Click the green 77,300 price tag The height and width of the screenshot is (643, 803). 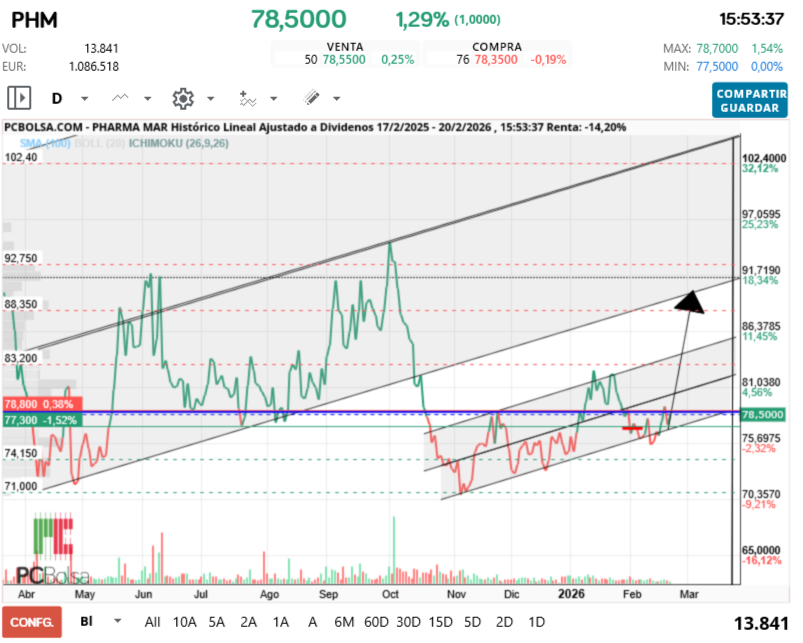click(43, 420)
